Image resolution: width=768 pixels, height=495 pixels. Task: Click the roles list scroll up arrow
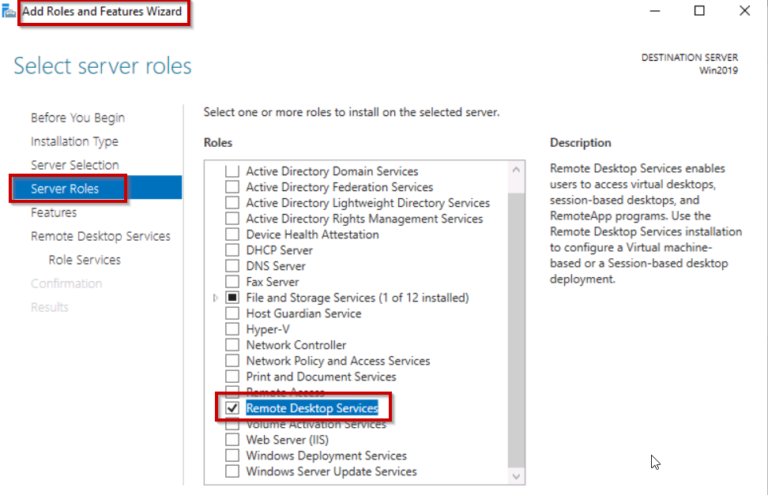pyautogui.click(x=516, y=170)
